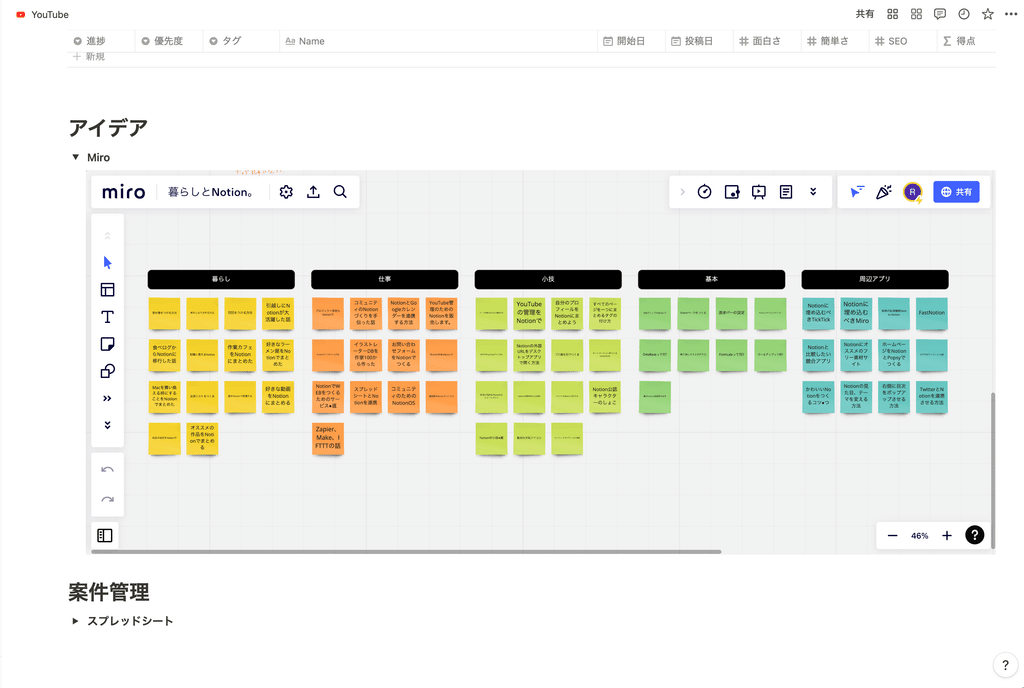Image resolution: width=1024 pixels, height=688 pixels.
Task: Favorite the page with star icon
Action: 988,14
